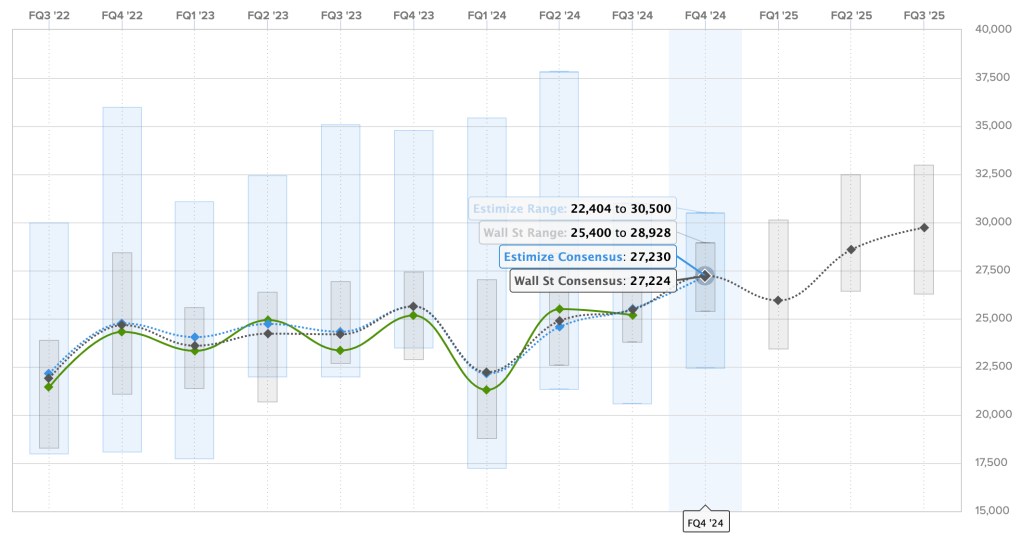Choose the FQ3 '25 quarter header label
This screenshot has width=1022, height=543.
924,16
